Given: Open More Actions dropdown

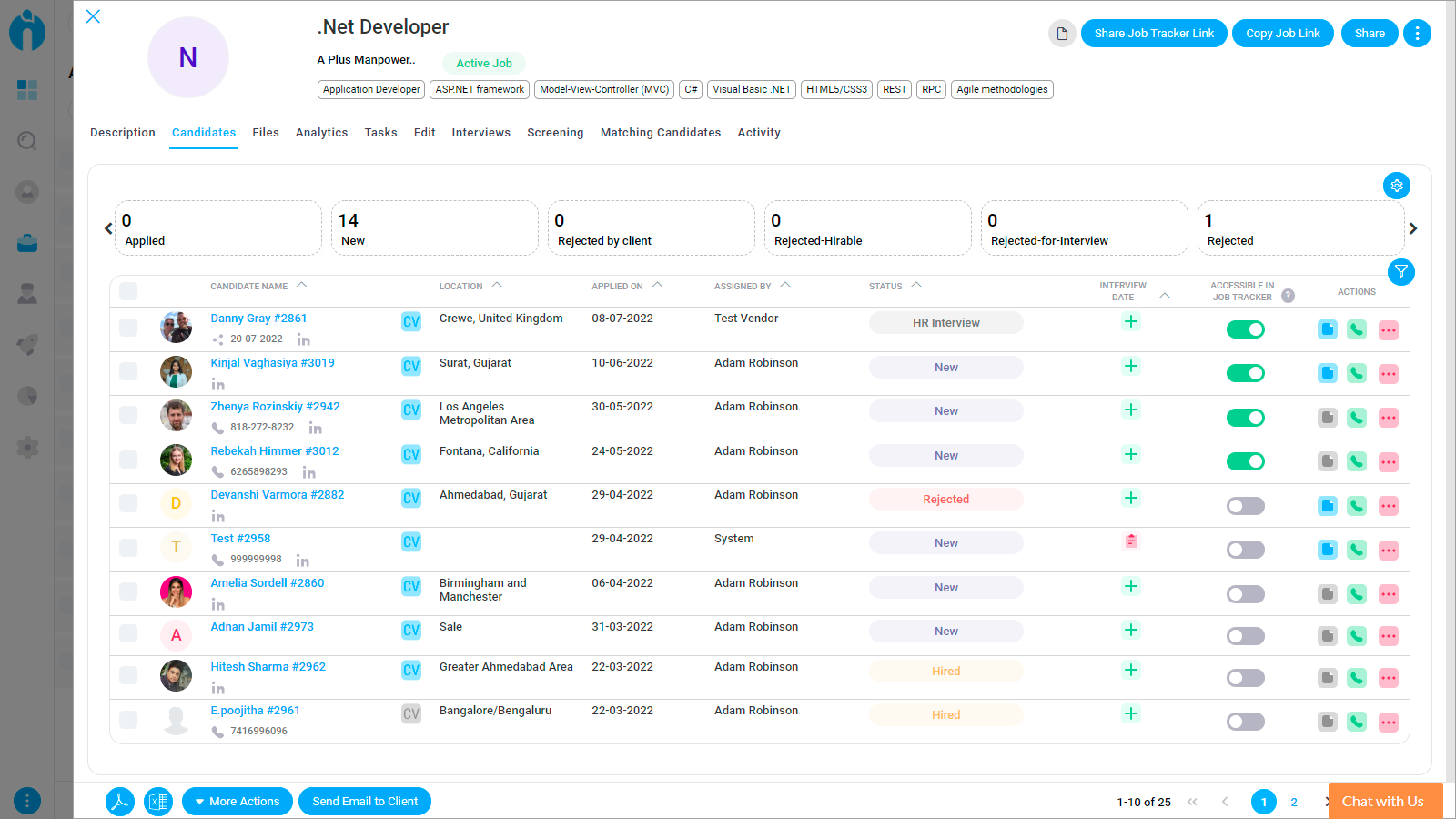Looking at the screenshot, I should 238,802.
